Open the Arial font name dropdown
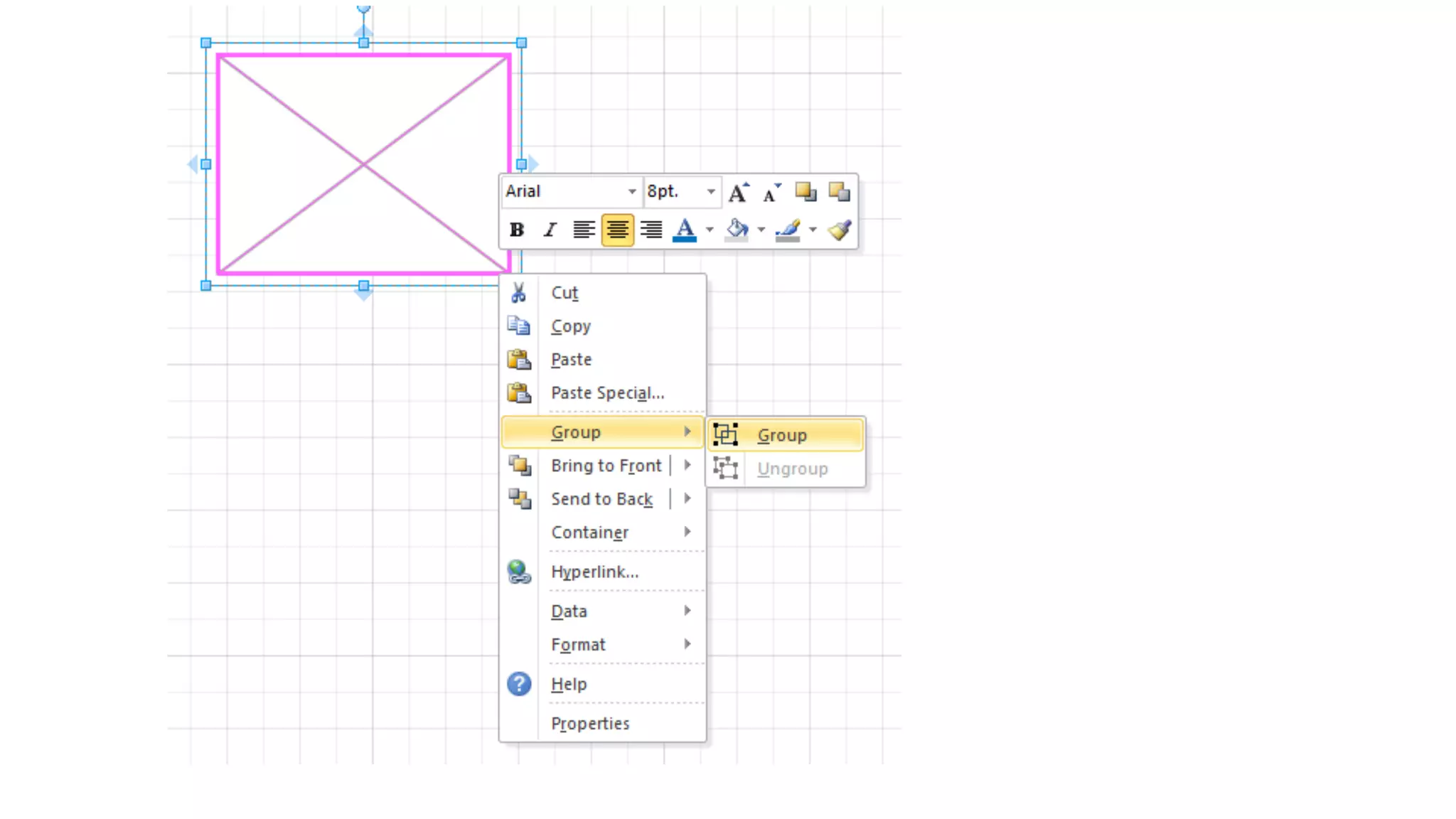1456x819 pixels. (631, 192)
